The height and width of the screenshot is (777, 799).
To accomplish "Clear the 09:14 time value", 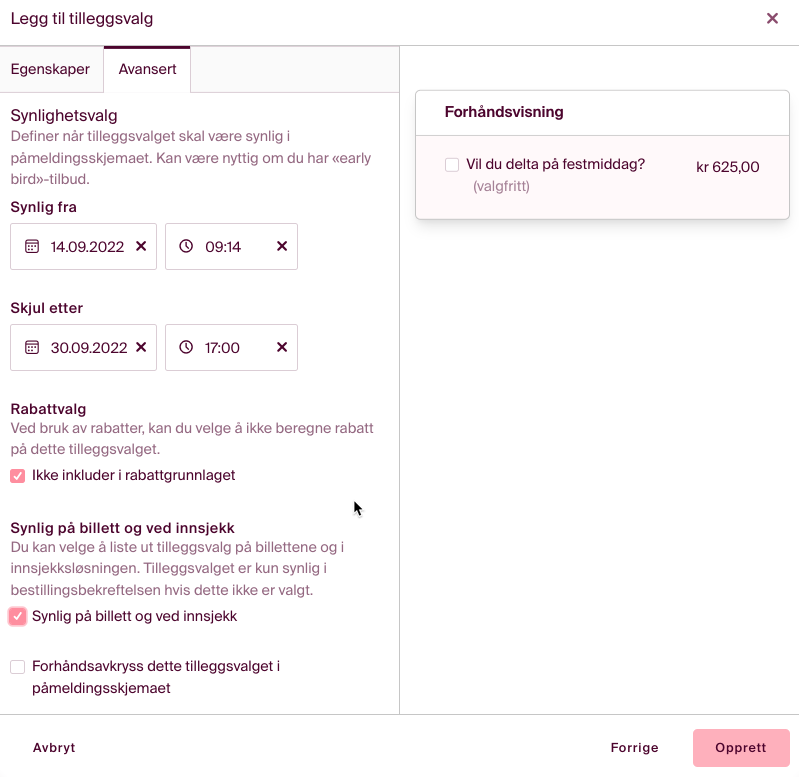I will click(x=282, y=247).
